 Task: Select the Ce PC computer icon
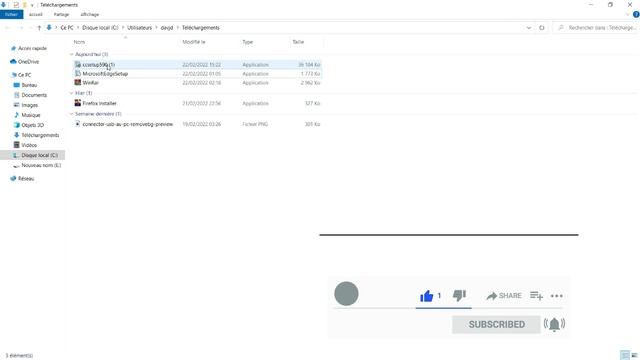point(14,75)
